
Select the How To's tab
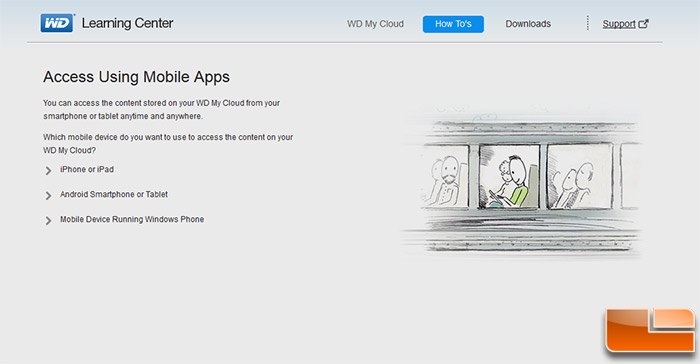tap(453, 24)
